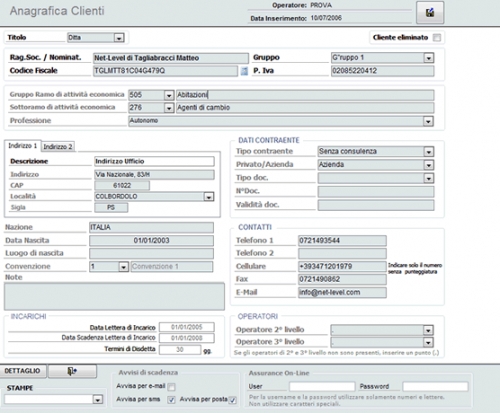Click the Rag.Soc. / Nominat. field
The width and height of the screenshot is (500, 413).
point(171,58)
